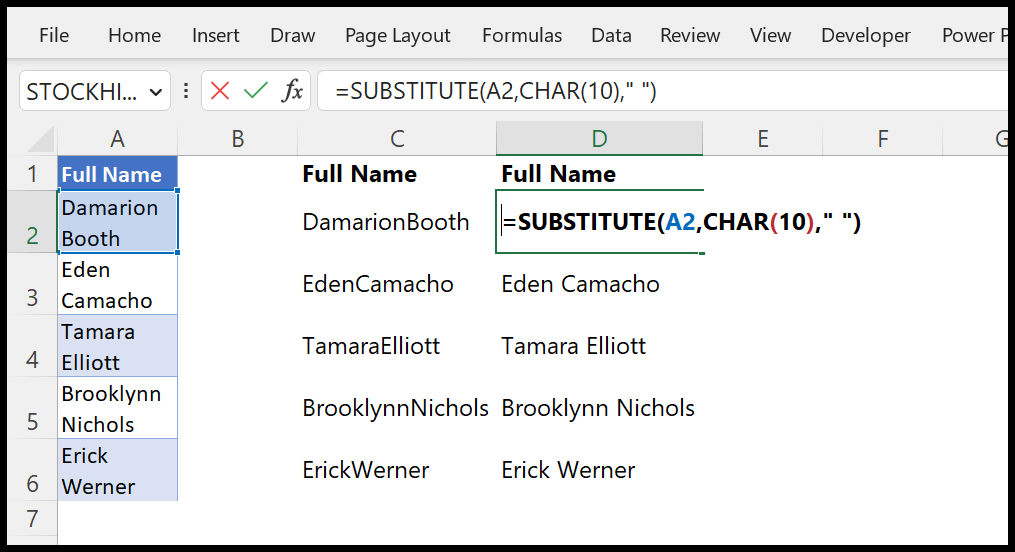Screen dimensions: 1015x552
Task: Select row 5 header
Action: (32, 408)
